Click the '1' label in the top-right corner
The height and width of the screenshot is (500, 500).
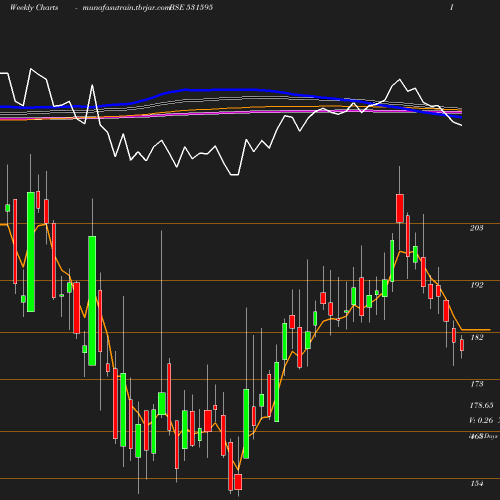(452, 7)
